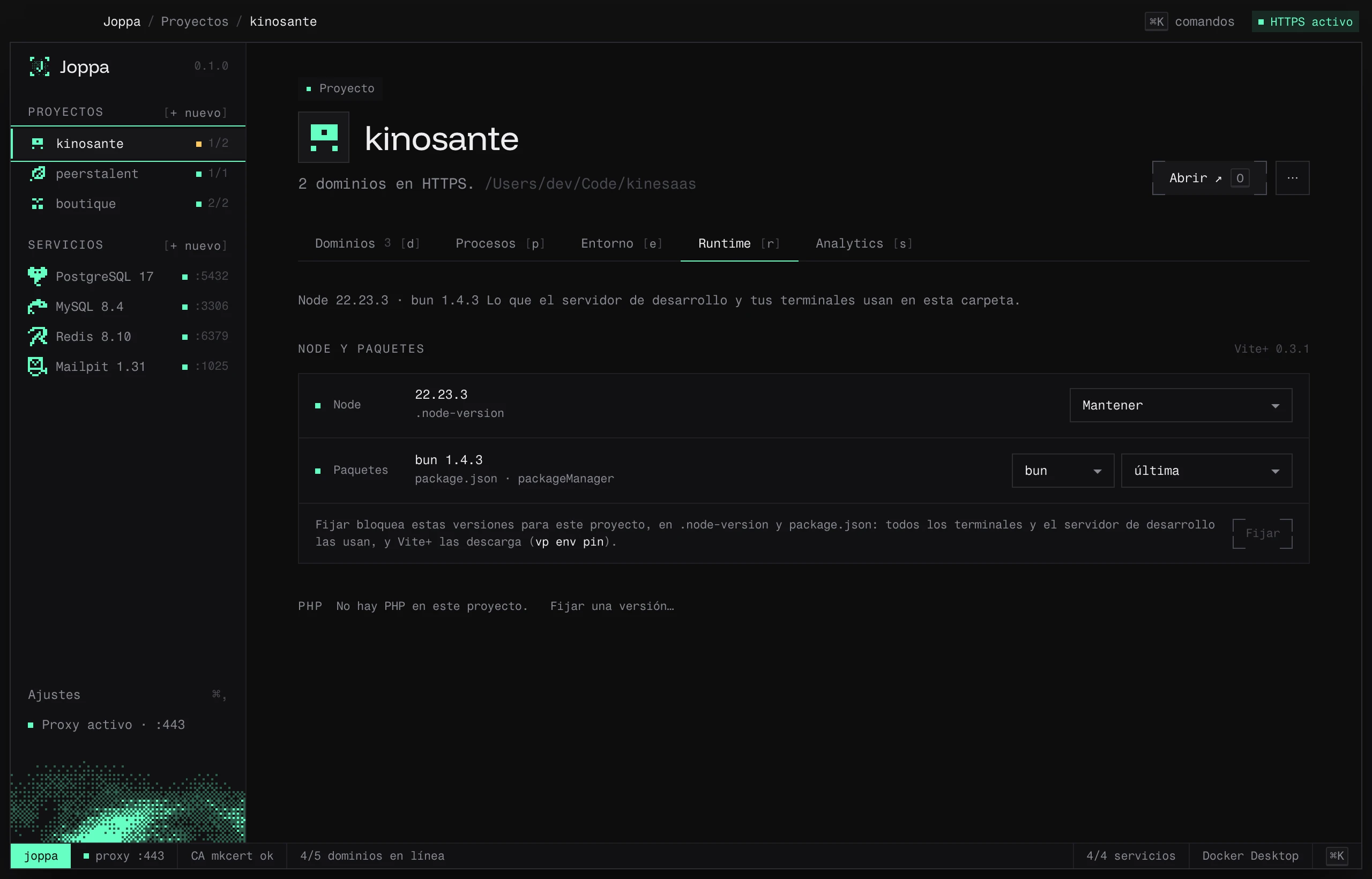Select the Runtime tab
Viewport: 1372px width, 879px height.
[739, 244]
